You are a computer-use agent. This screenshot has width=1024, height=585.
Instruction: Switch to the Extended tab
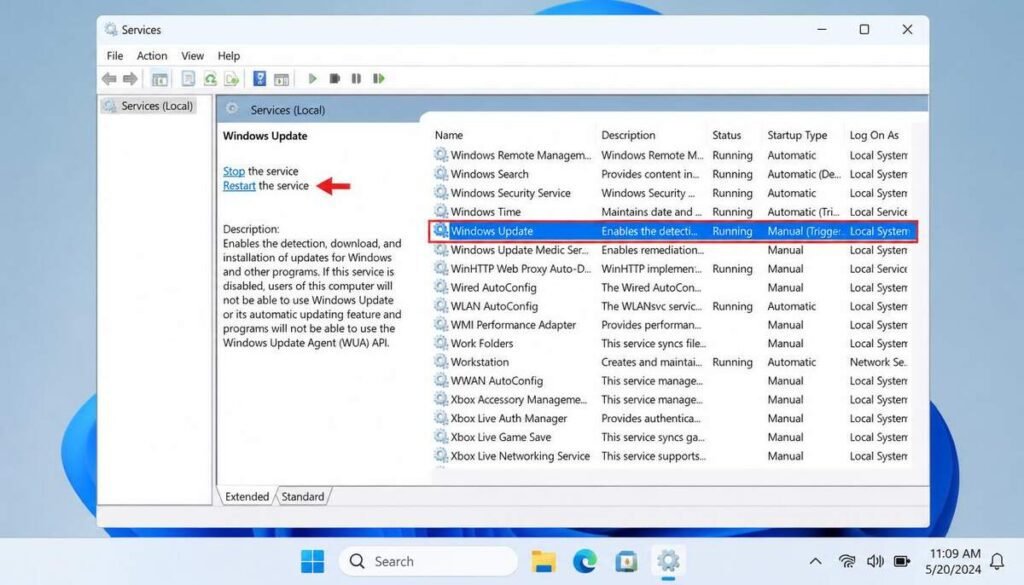tap(247, 497)
